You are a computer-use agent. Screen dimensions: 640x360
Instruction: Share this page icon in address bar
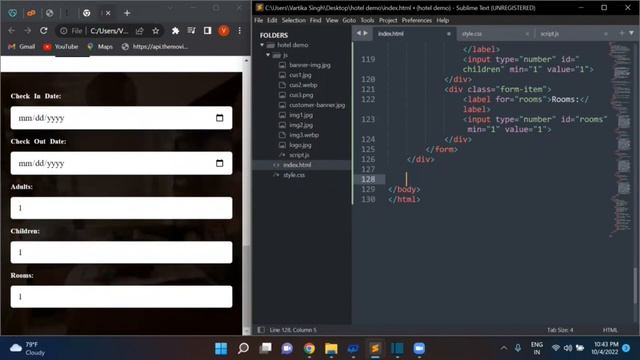(x=140, y=31)
